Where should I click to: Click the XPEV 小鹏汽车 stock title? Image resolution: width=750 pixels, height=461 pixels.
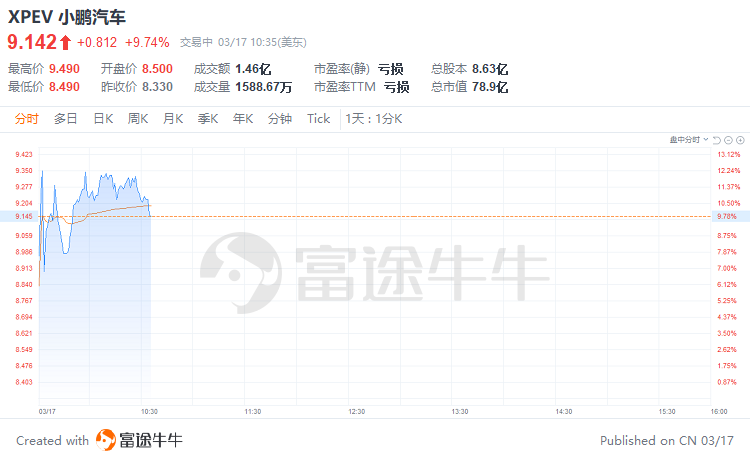[x=66, y=17]
